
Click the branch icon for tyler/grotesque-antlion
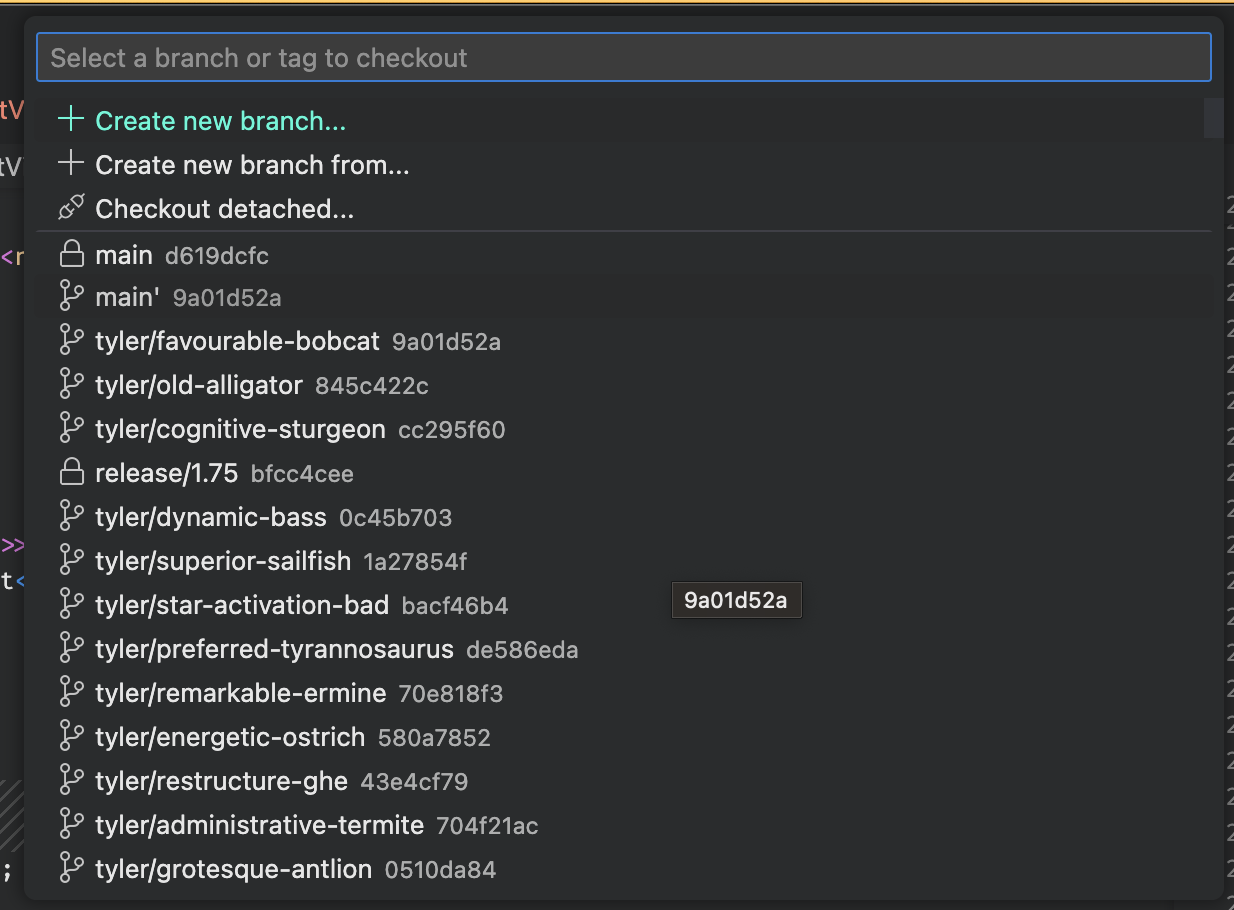point(72,869)
